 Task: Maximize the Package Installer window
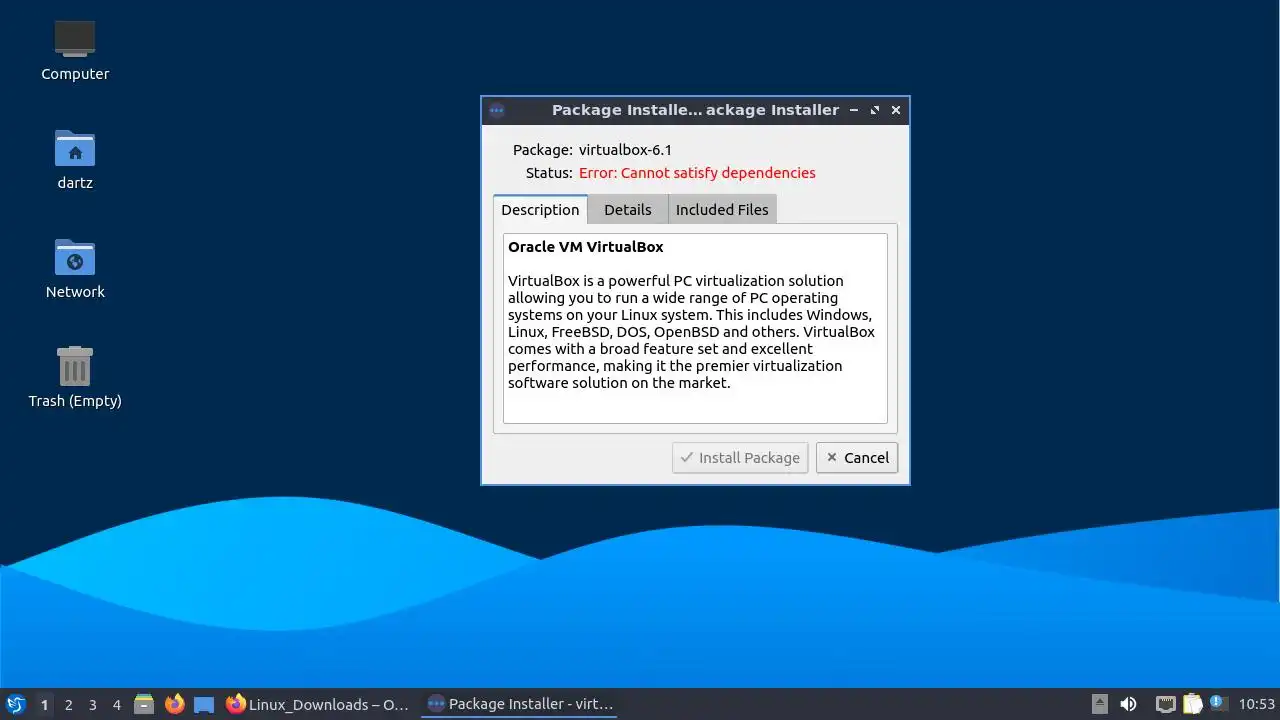pyautogui.click(x=875, y=110)
